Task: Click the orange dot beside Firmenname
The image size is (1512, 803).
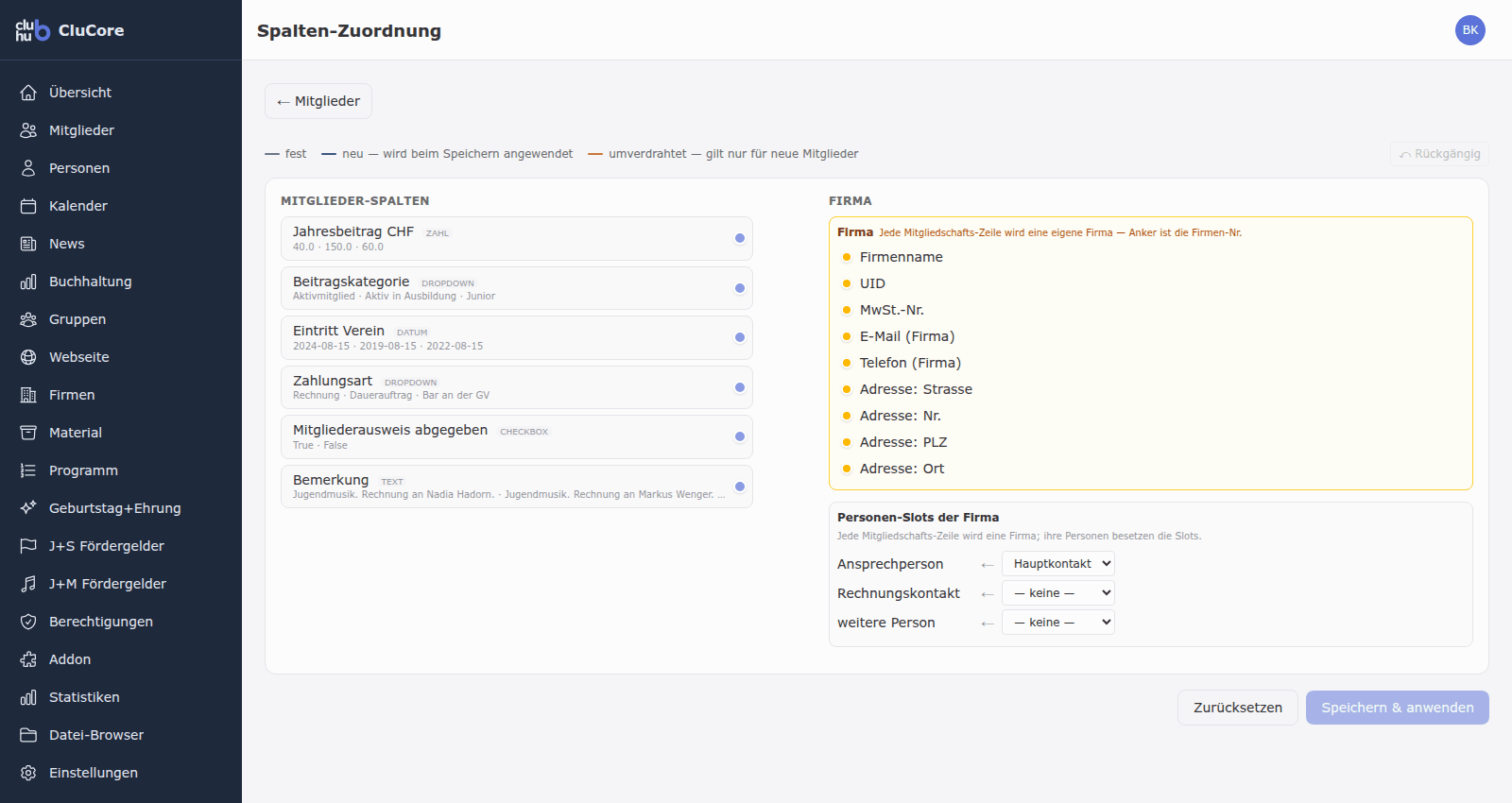Action: coord(847,257)
